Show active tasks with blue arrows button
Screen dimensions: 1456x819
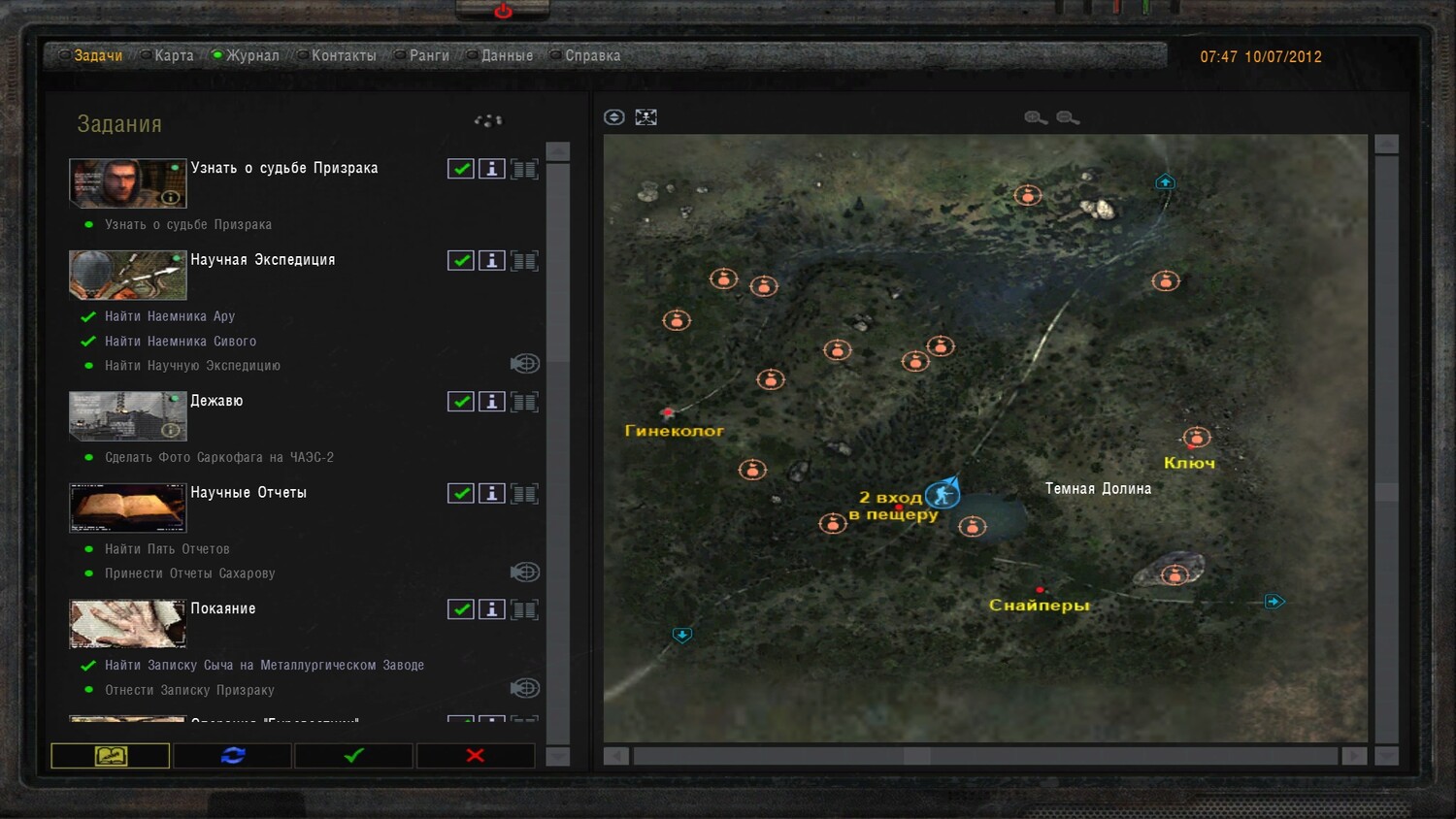(233, 755)
